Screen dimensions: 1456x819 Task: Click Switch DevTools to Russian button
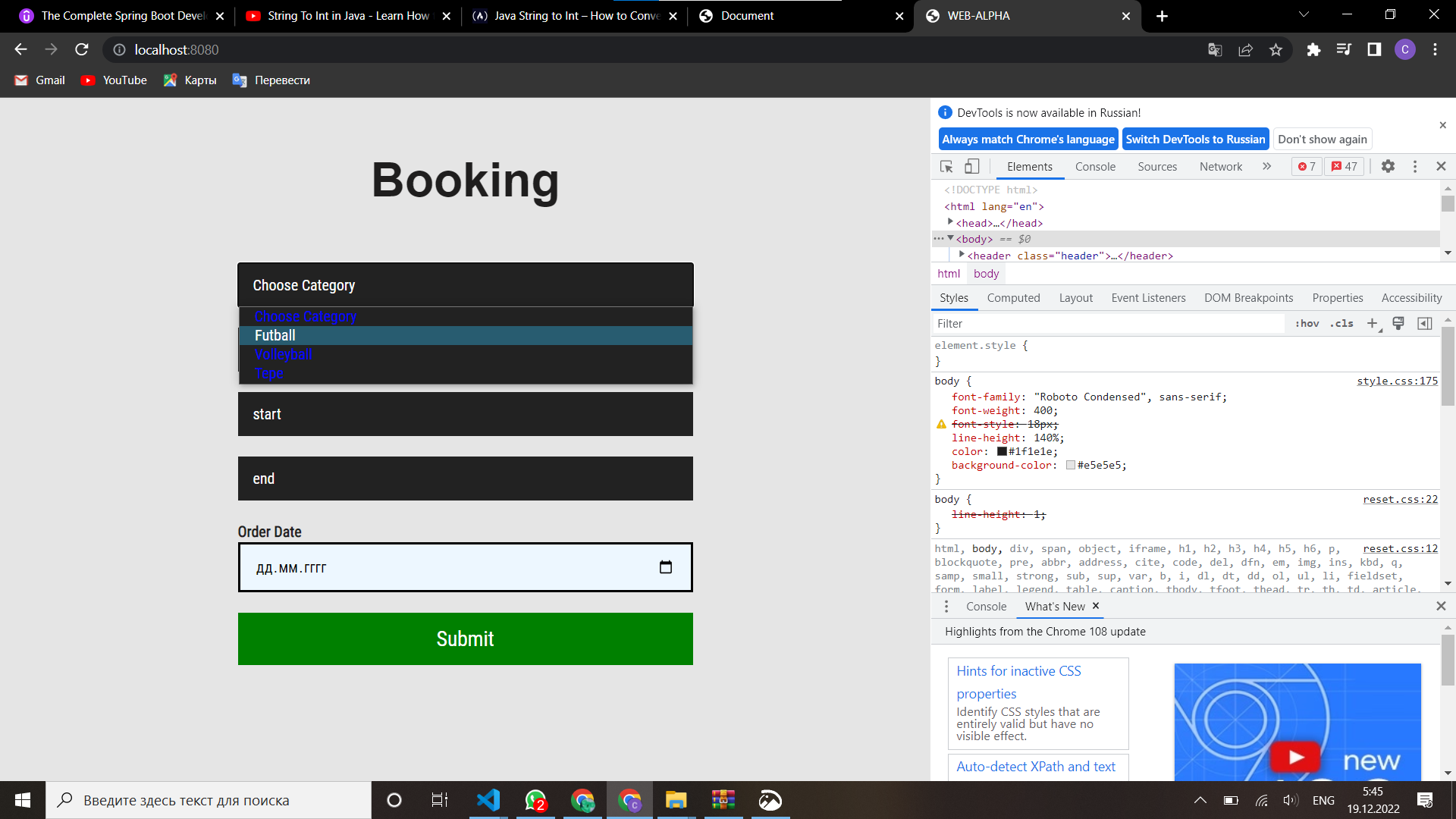[1195, 140]
